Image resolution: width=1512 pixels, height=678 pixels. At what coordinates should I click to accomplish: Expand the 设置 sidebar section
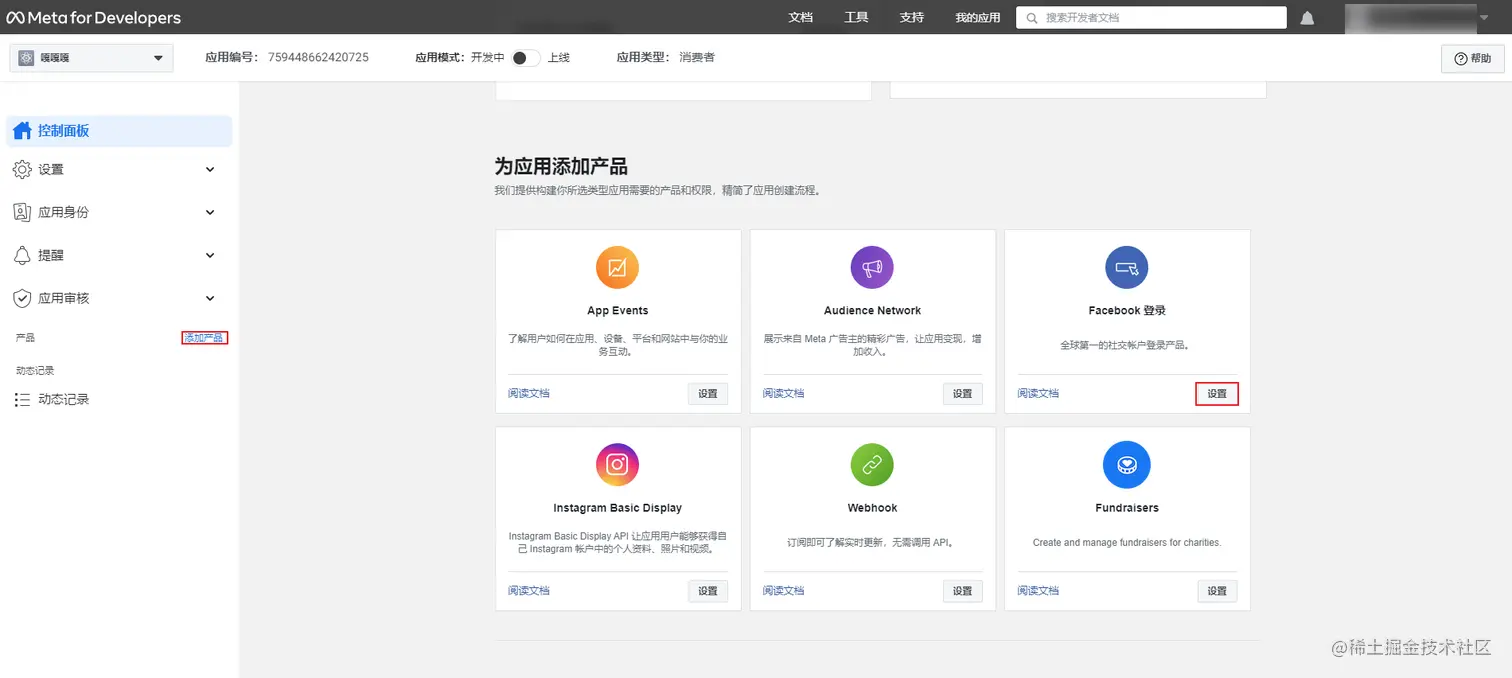click(x=210, y=170)
